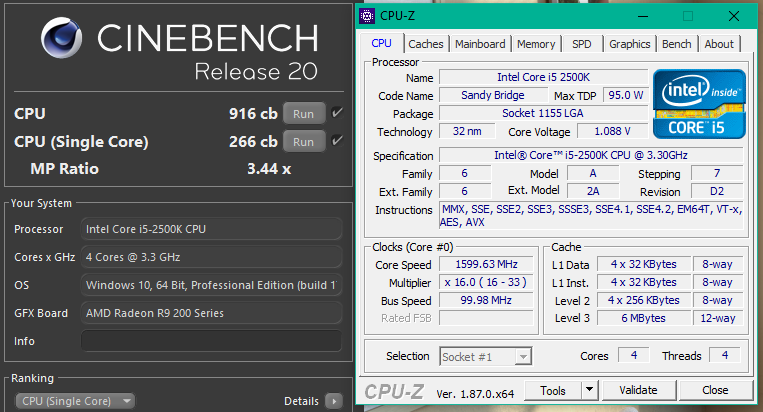Screen dimensions: 763x412
Task: Switch to the CPU tab in CPU-Z
Action: click(x=381, y=43)
